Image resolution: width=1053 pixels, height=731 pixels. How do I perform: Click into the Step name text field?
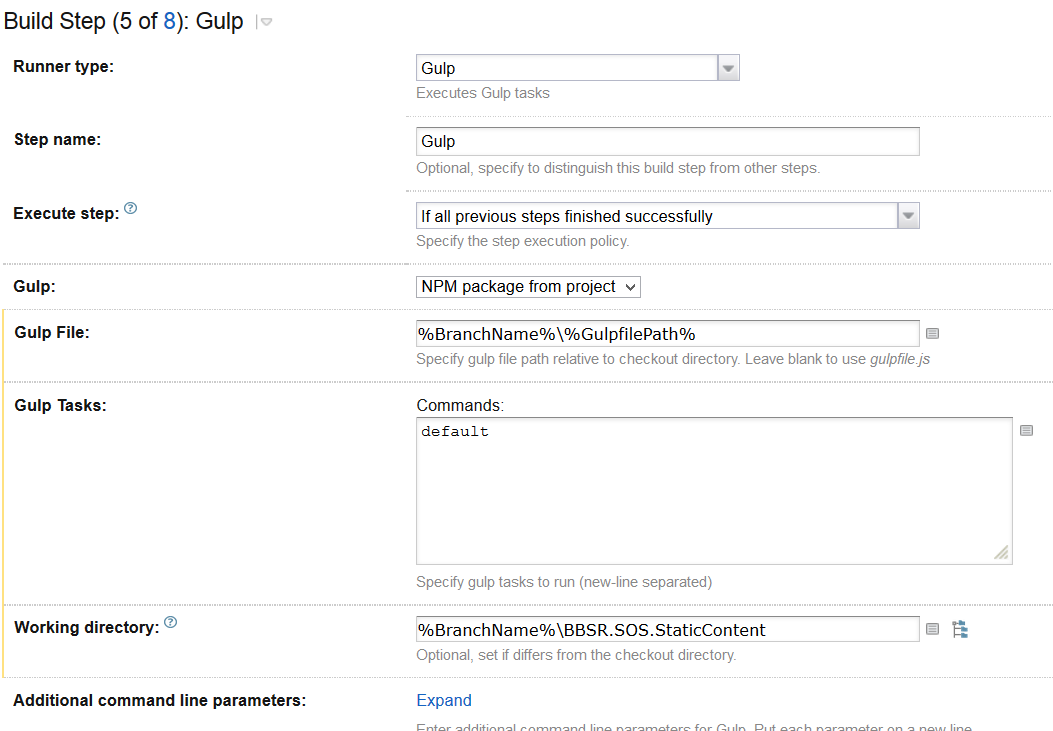point(667,142)
